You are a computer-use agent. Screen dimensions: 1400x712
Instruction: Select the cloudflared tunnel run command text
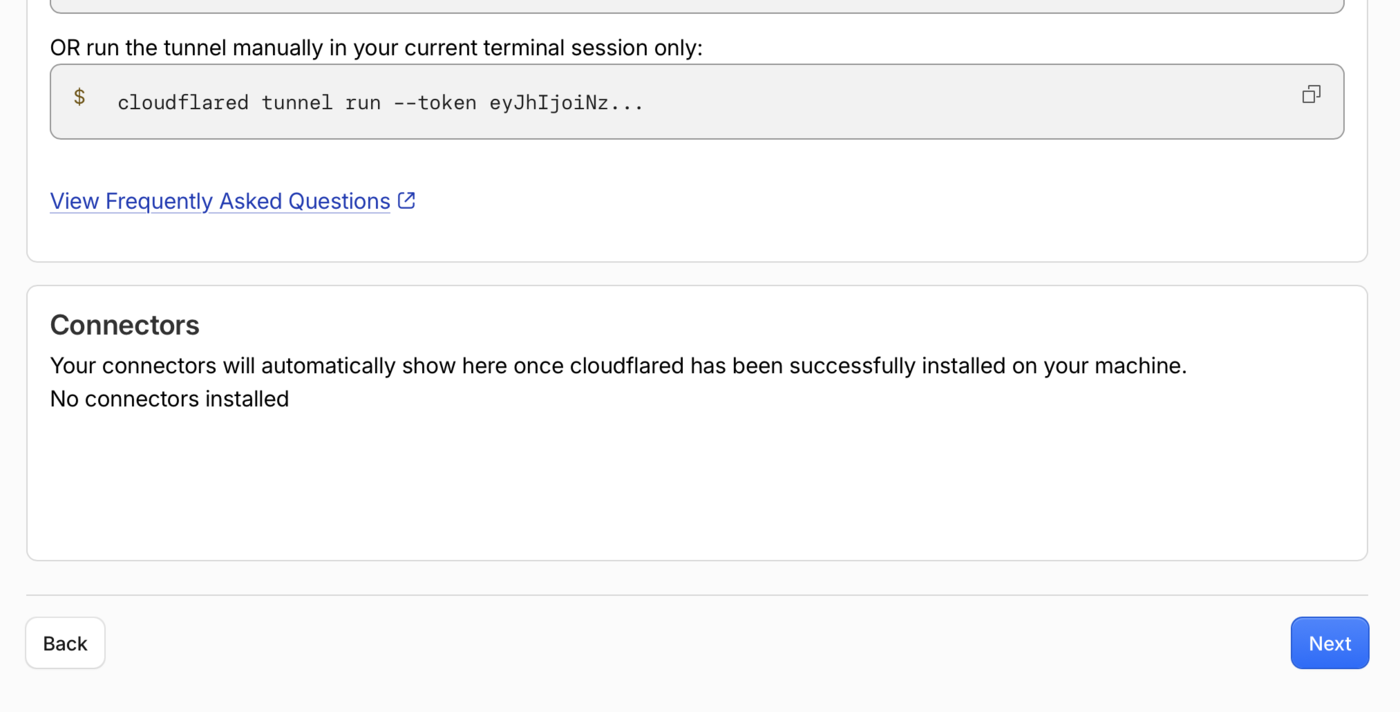(x=380, y=102)
